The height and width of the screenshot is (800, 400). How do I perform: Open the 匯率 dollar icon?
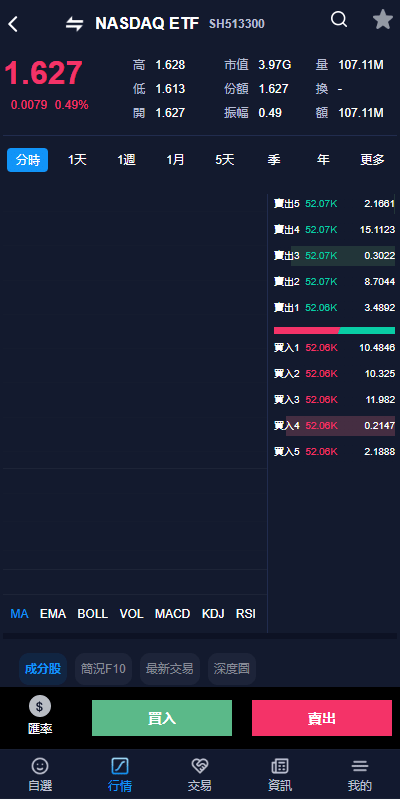tap(40, 707)
